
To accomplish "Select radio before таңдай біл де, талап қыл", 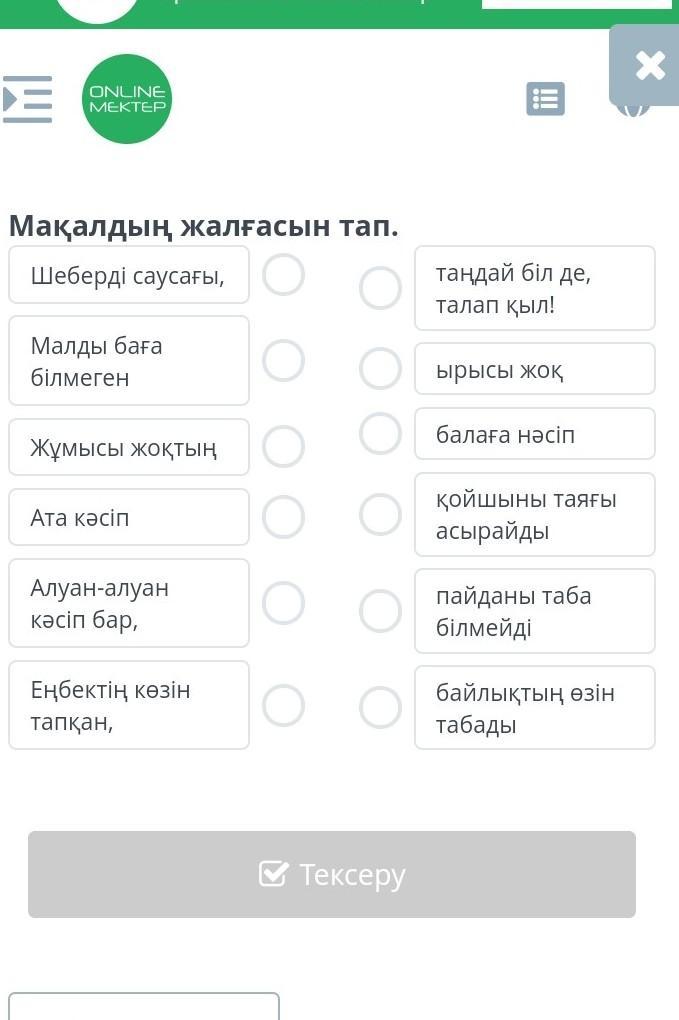I will click(x=380, y=288).
